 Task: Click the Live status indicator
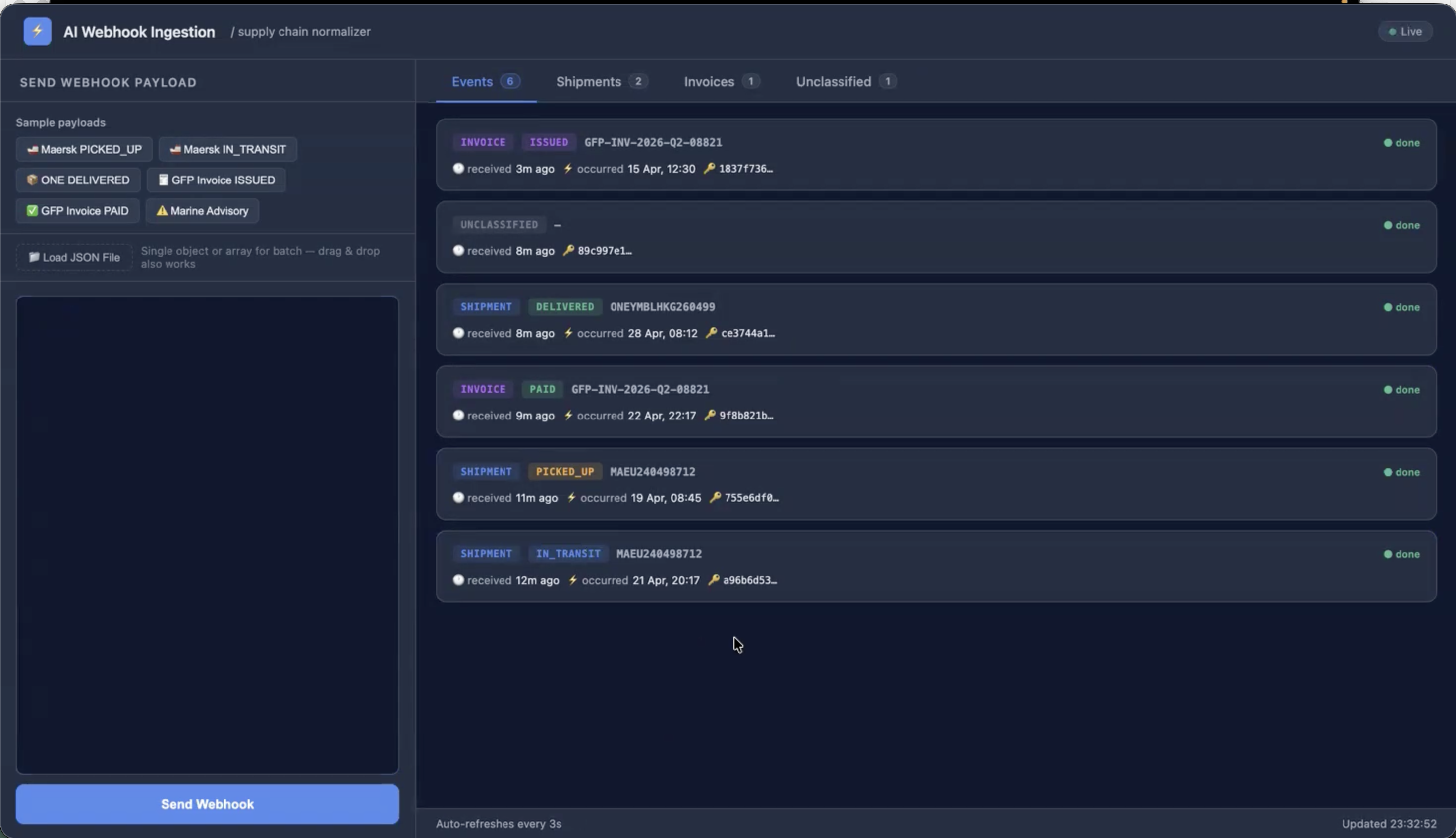pos(1405,32)
